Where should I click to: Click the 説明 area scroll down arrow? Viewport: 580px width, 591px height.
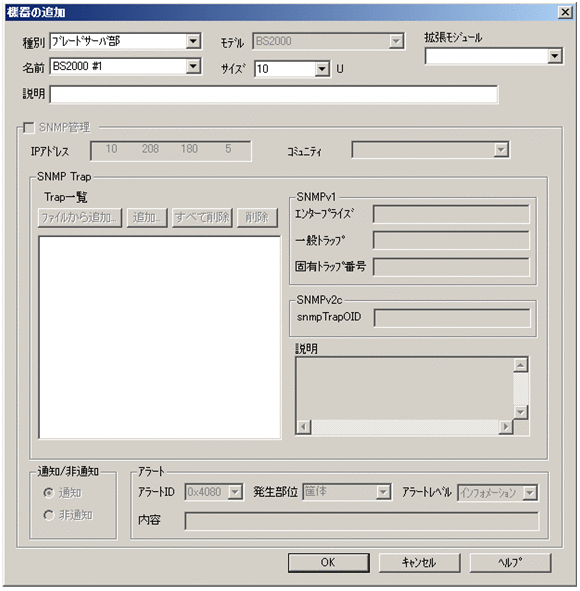coord(520,412)
